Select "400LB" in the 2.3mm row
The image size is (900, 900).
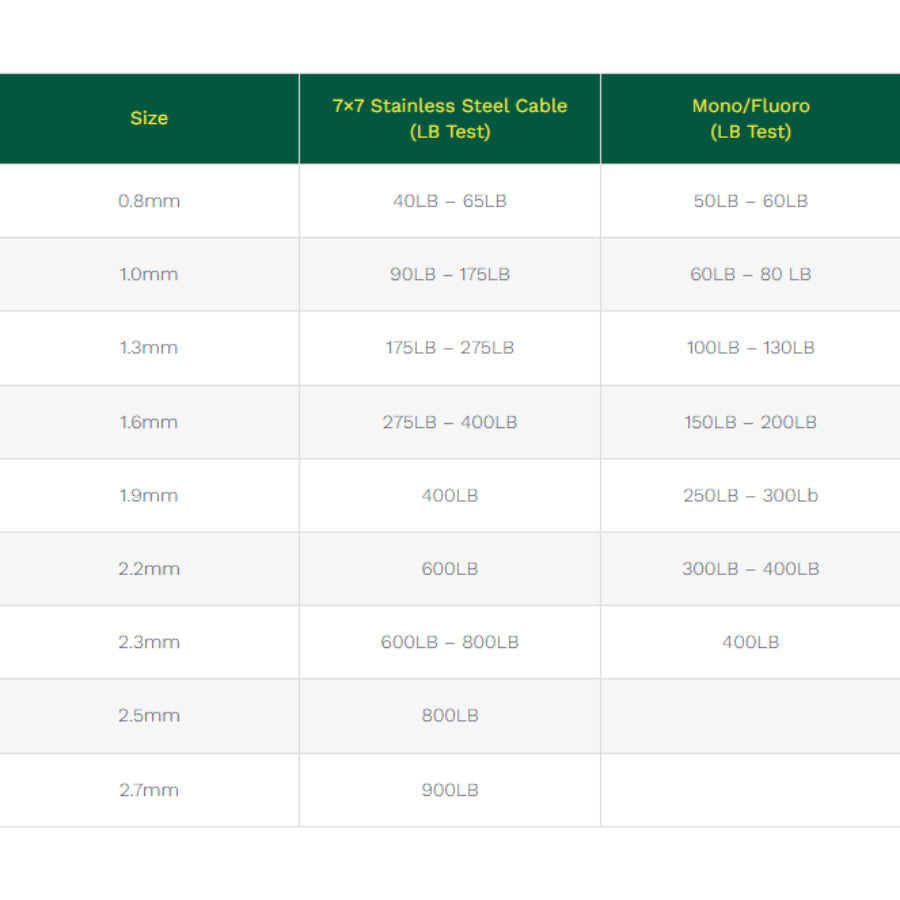[751, 642]
